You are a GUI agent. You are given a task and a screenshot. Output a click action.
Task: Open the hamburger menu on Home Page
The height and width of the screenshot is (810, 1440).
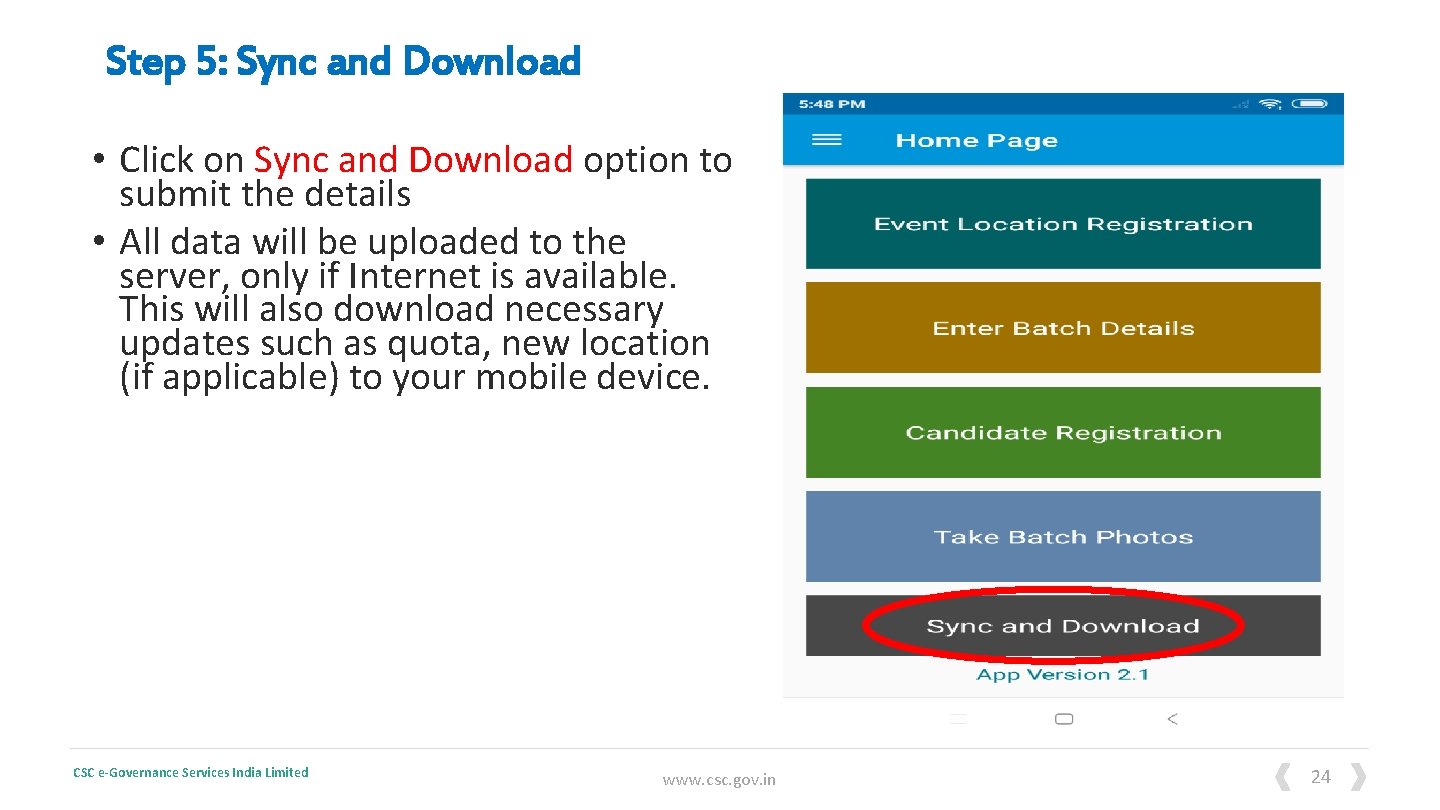pyautogui.click(x=826, y=140)
